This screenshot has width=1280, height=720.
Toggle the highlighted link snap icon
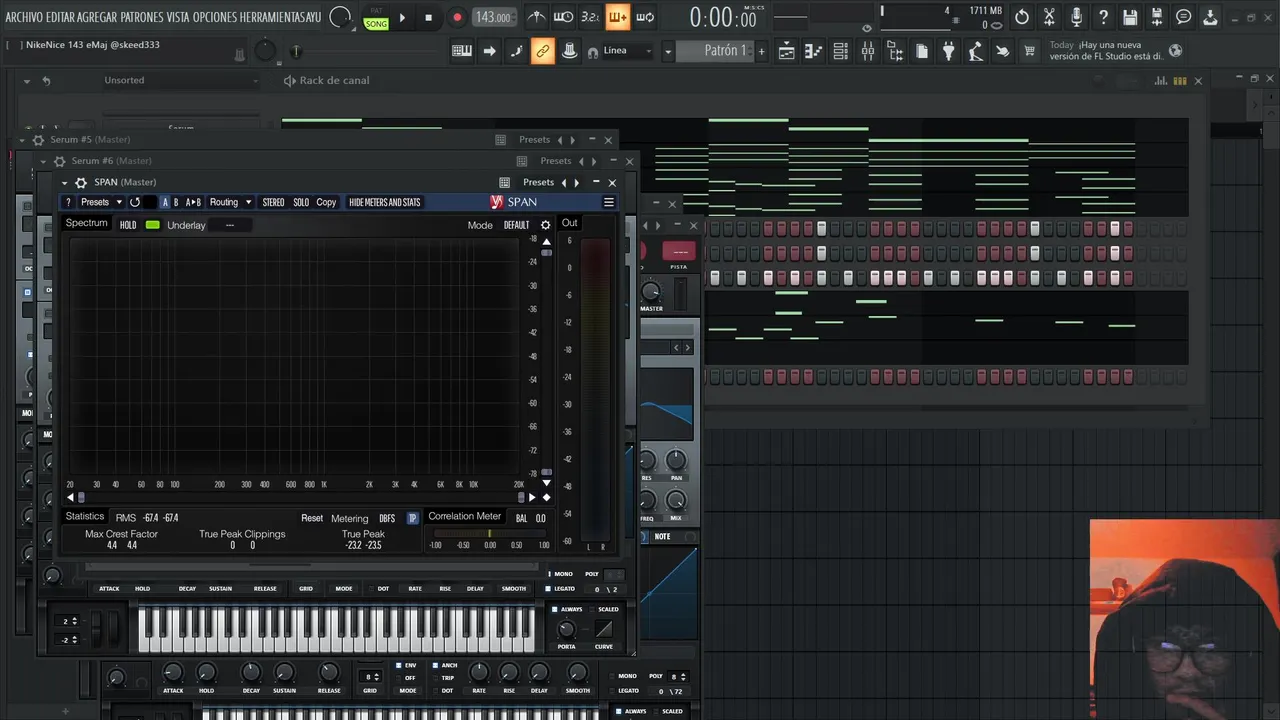[543, 51]
